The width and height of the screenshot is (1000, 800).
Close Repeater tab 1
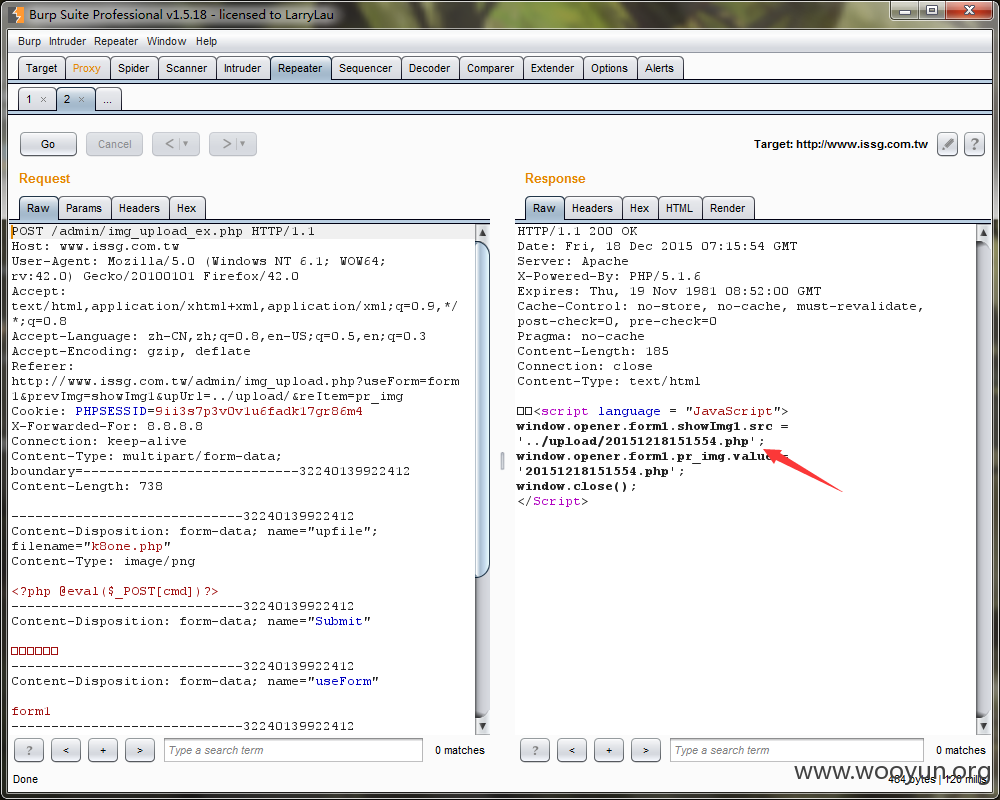[43, 100]
